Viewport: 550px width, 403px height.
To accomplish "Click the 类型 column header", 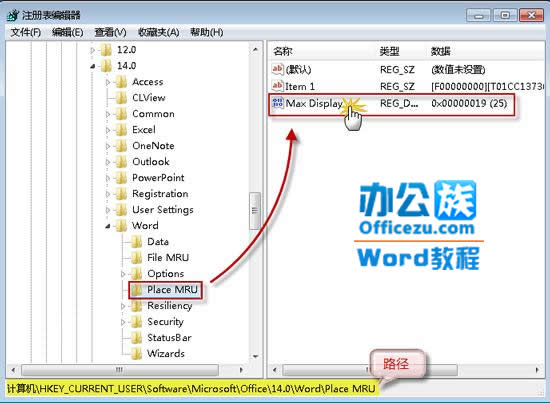I will coord(389,52).
